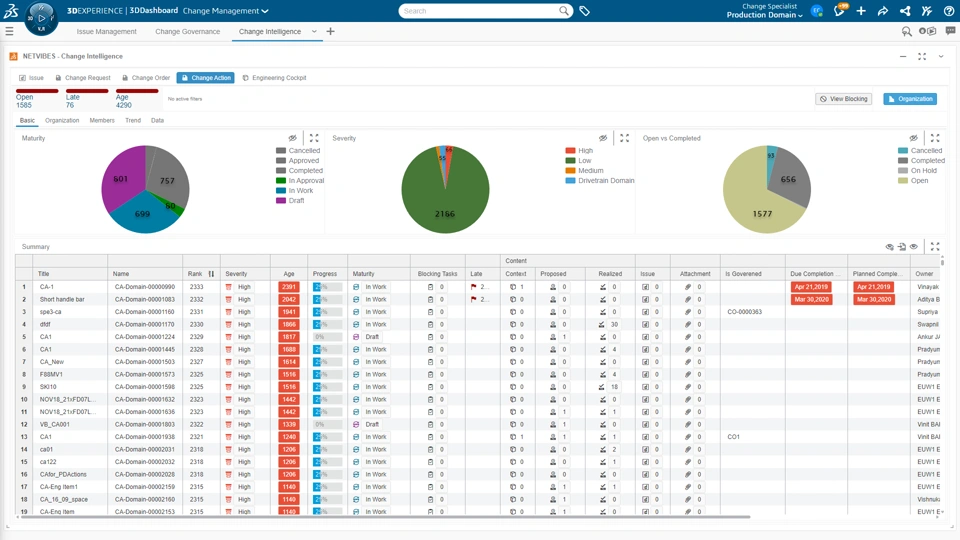Click the purple Draft pie slice 601
This screenshot has height=540, width=960.
(122, 179)
